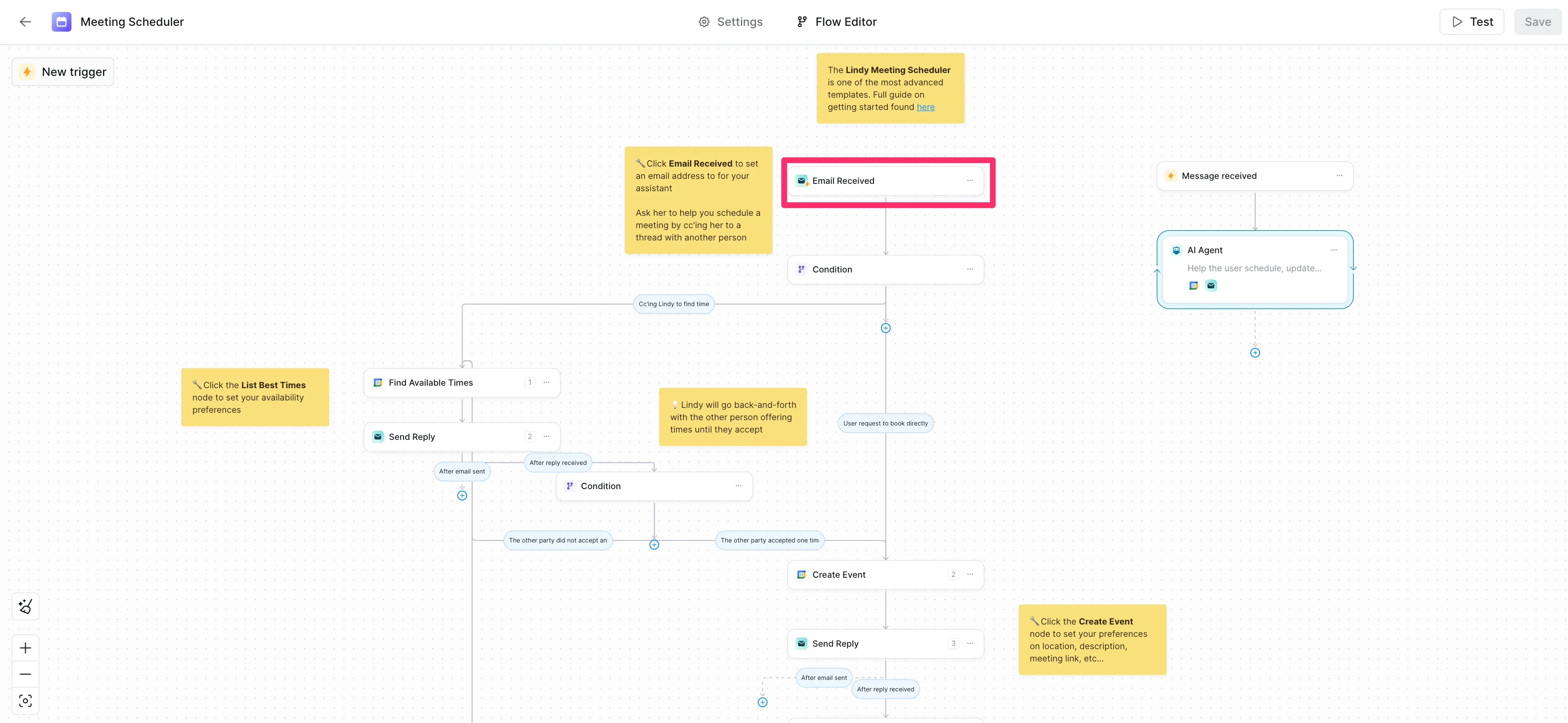The height and width of the screenshot is (723, 1568).
Task: Click the auto-arrange magic broom icon
Action: click(25, 606)
